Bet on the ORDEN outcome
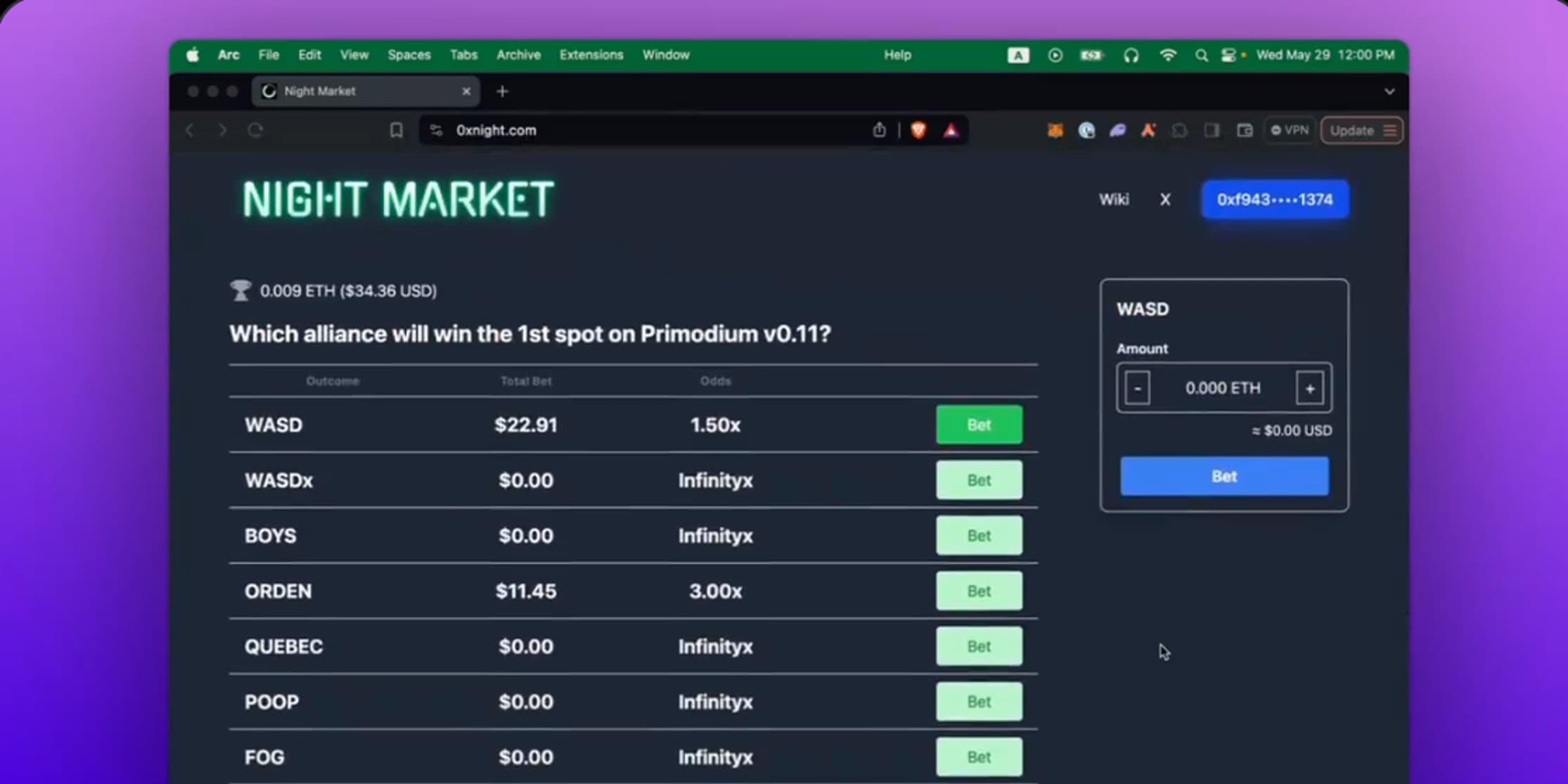Image resolution: width=1568 pixels, height=784 pixels. pos(979,591)
